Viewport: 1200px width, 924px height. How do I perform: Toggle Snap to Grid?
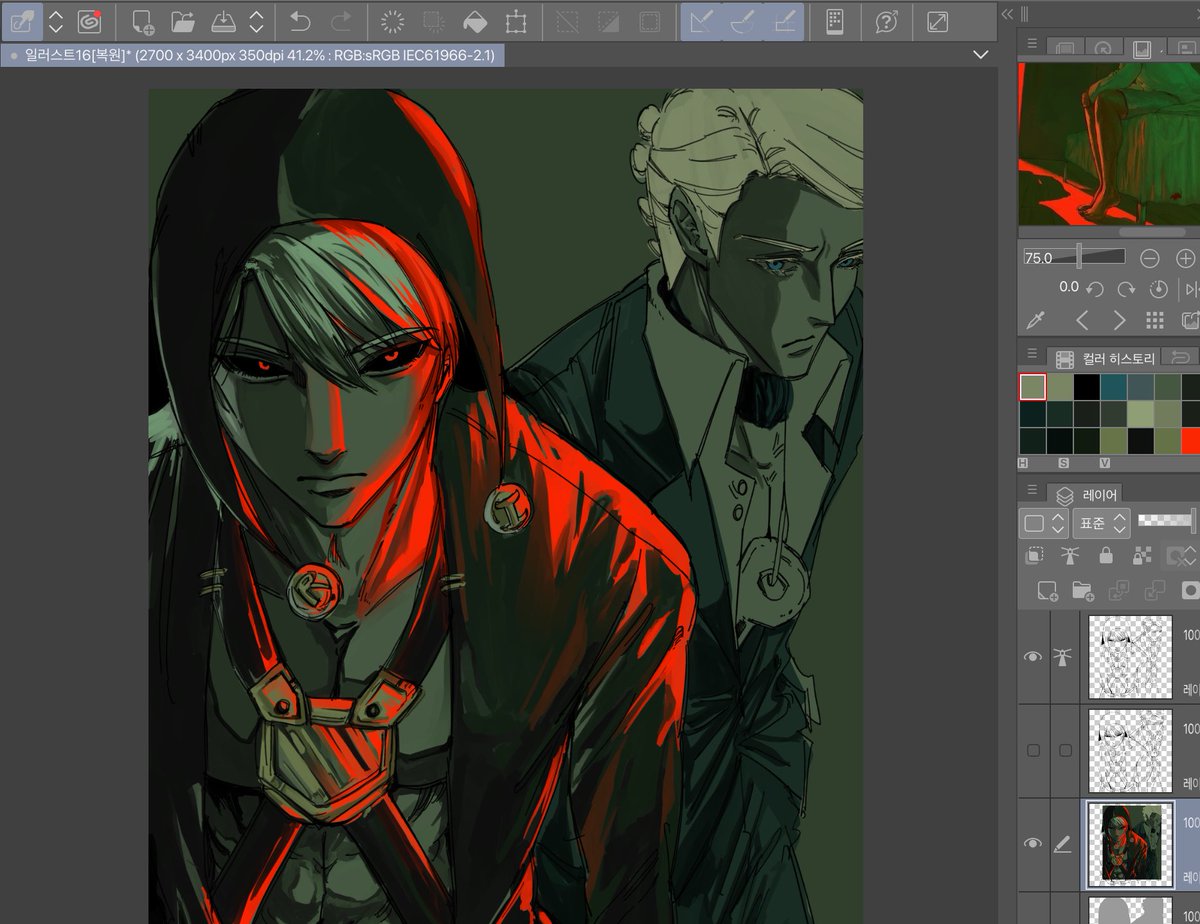[x=784, y=21]
